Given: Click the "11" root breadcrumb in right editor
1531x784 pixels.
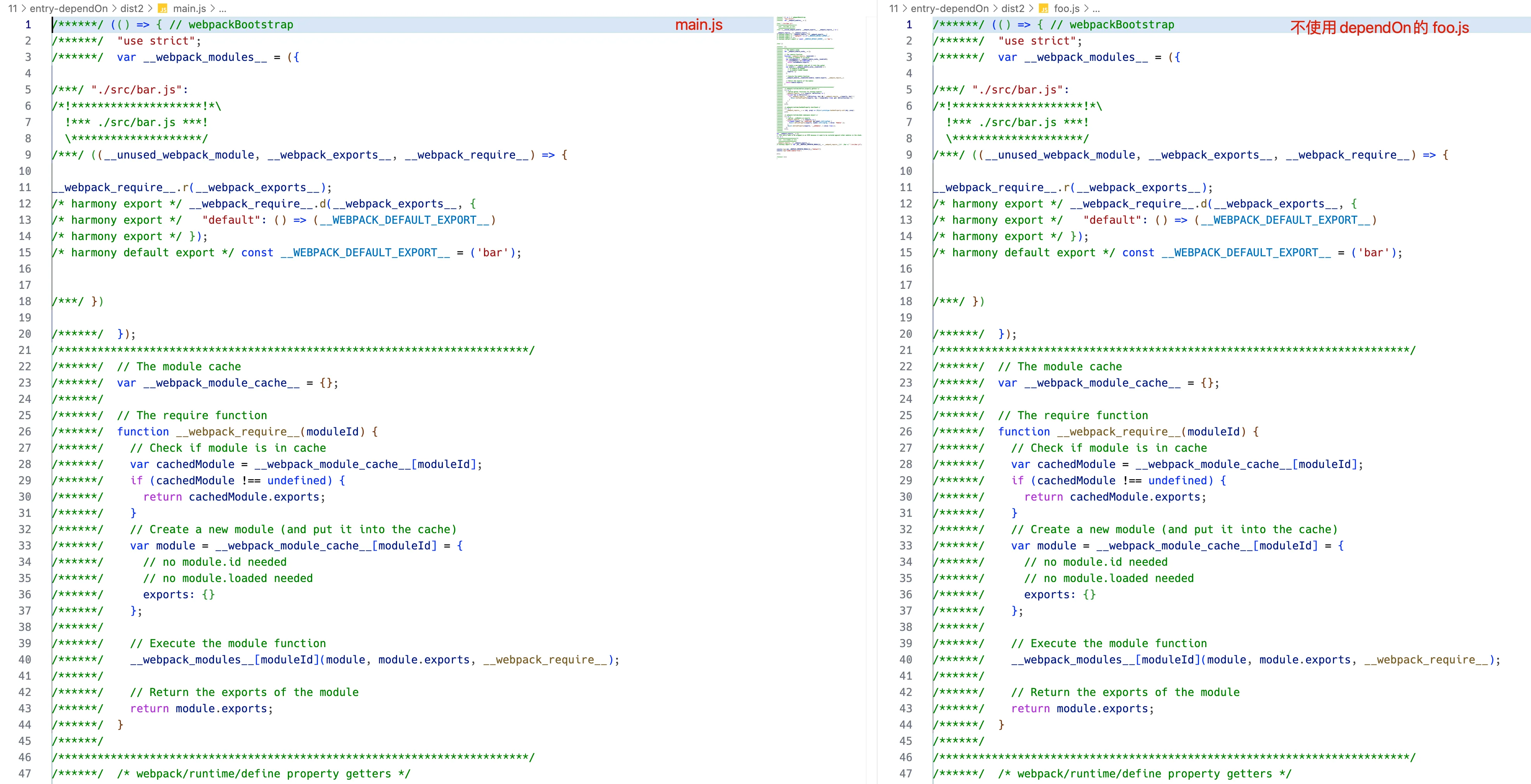Looking at the screenshot, I should pos(893,8).
